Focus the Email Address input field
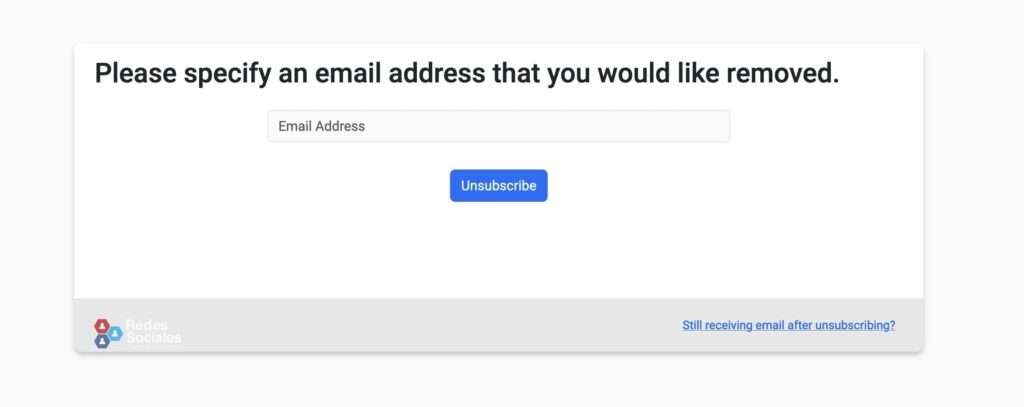Image resolution: width=1024 pixels, height=407 pixels. coord(498,126)
